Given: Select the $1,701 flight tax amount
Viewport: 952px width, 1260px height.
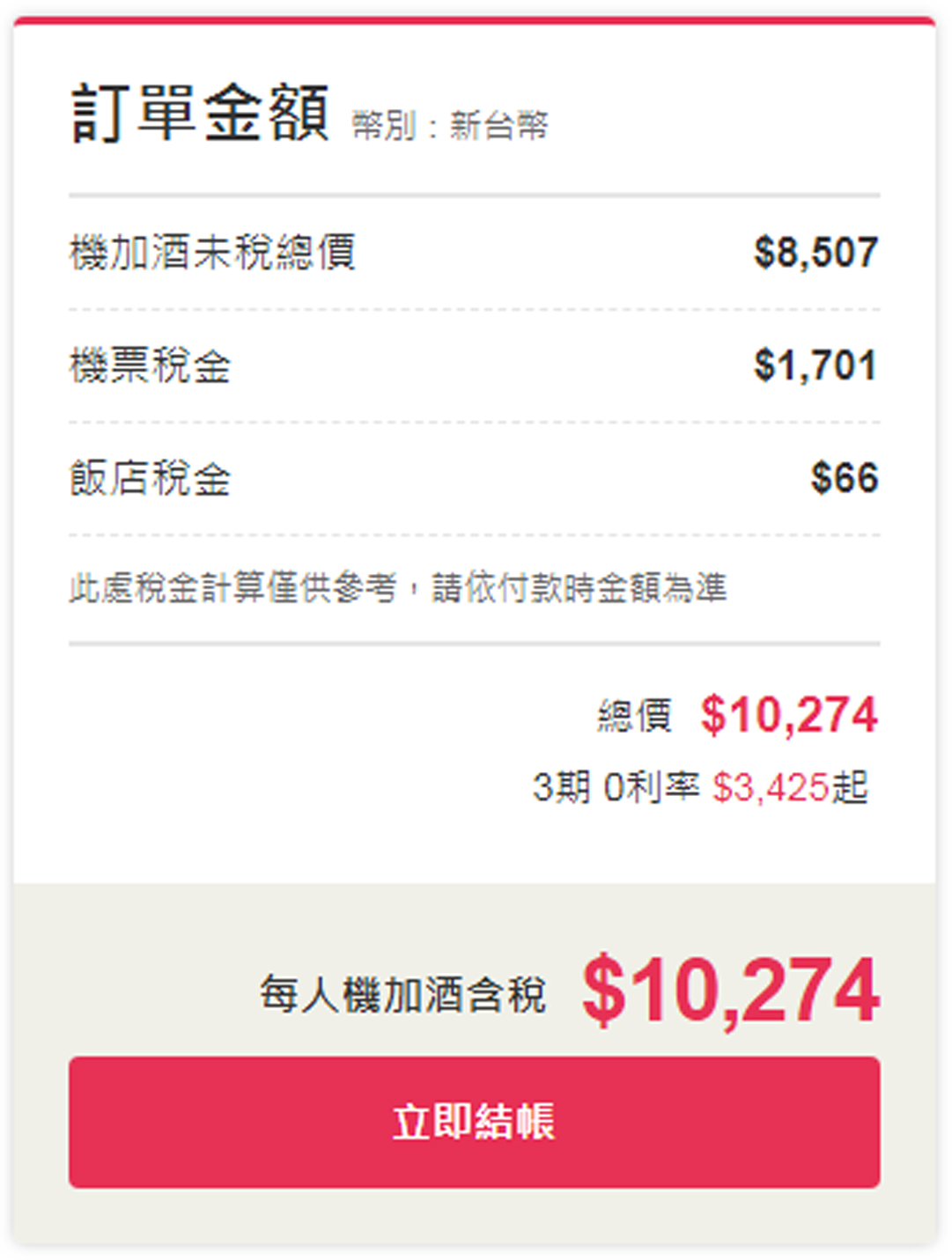Looking at the screenshot, I should click(815, 365).
